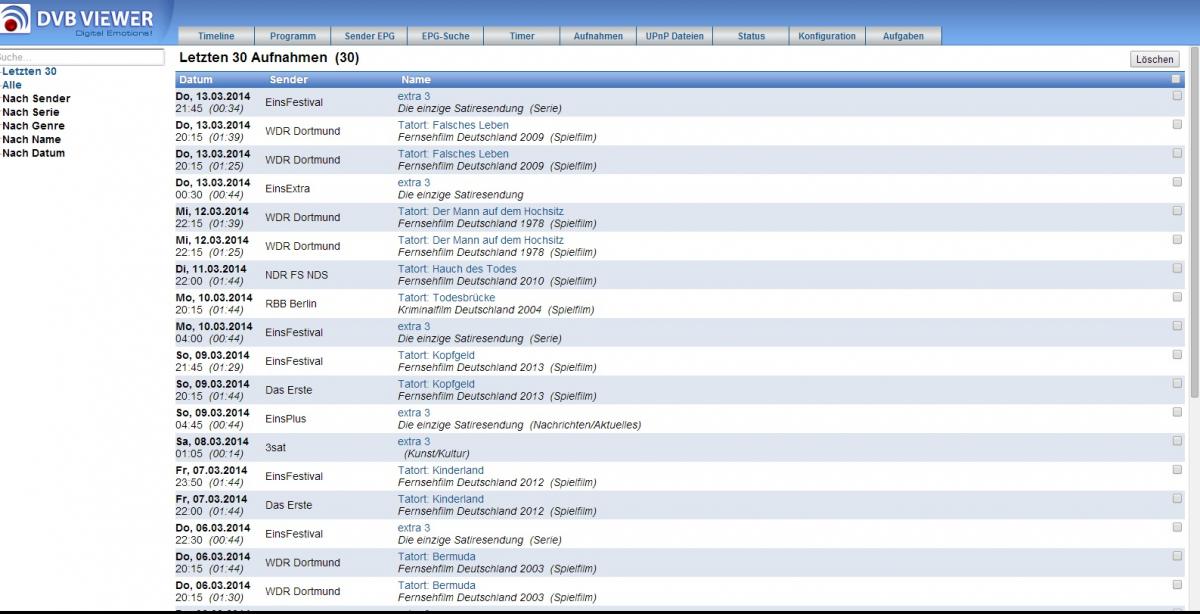Click the NDR FS NDS sender cell
The image size is (1200, 614).
tap(296, 275)
